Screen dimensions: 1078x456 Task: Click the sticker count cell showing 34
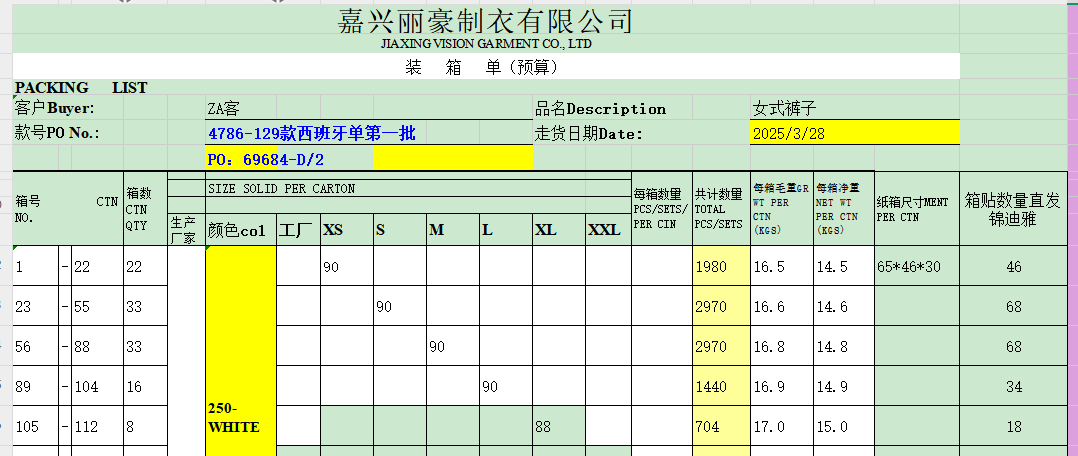click(x=1012, y=386)
